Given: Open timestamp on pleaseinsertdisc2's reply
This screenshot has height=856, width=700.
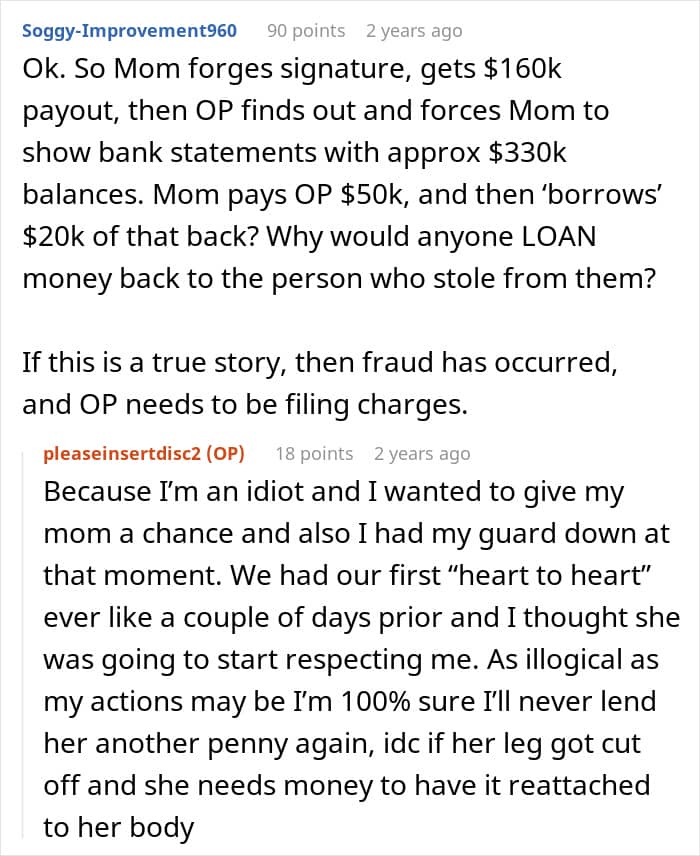Looking at the screenshot, I should (422, 454).
